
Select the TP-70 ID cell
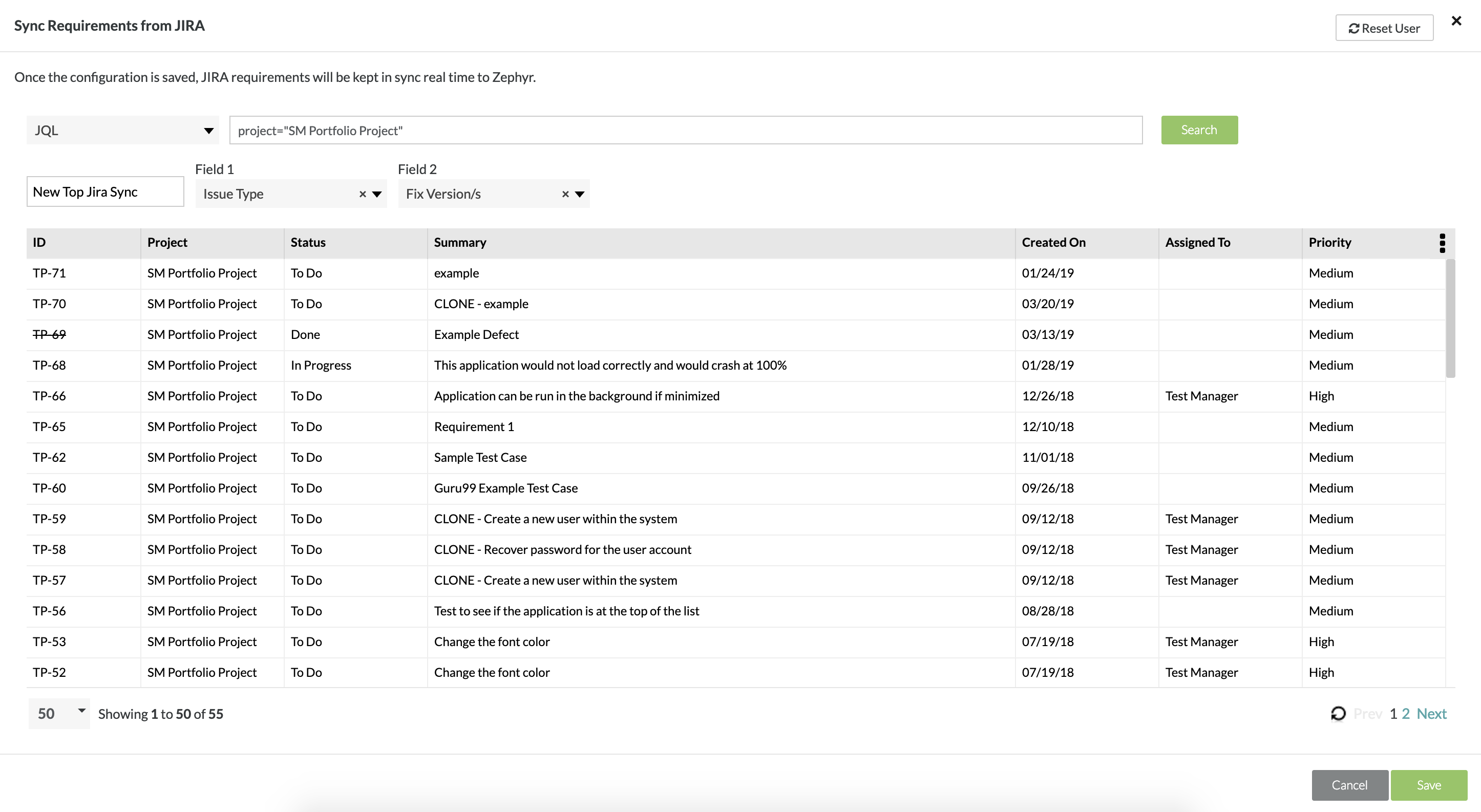click(83, 304)
